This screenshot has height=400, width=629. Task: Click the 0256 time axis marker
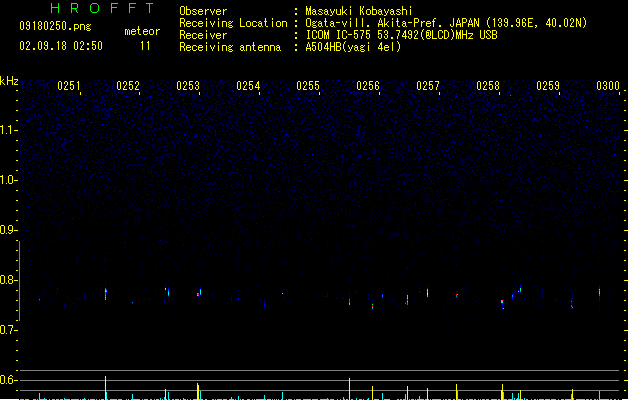(368, 86)
